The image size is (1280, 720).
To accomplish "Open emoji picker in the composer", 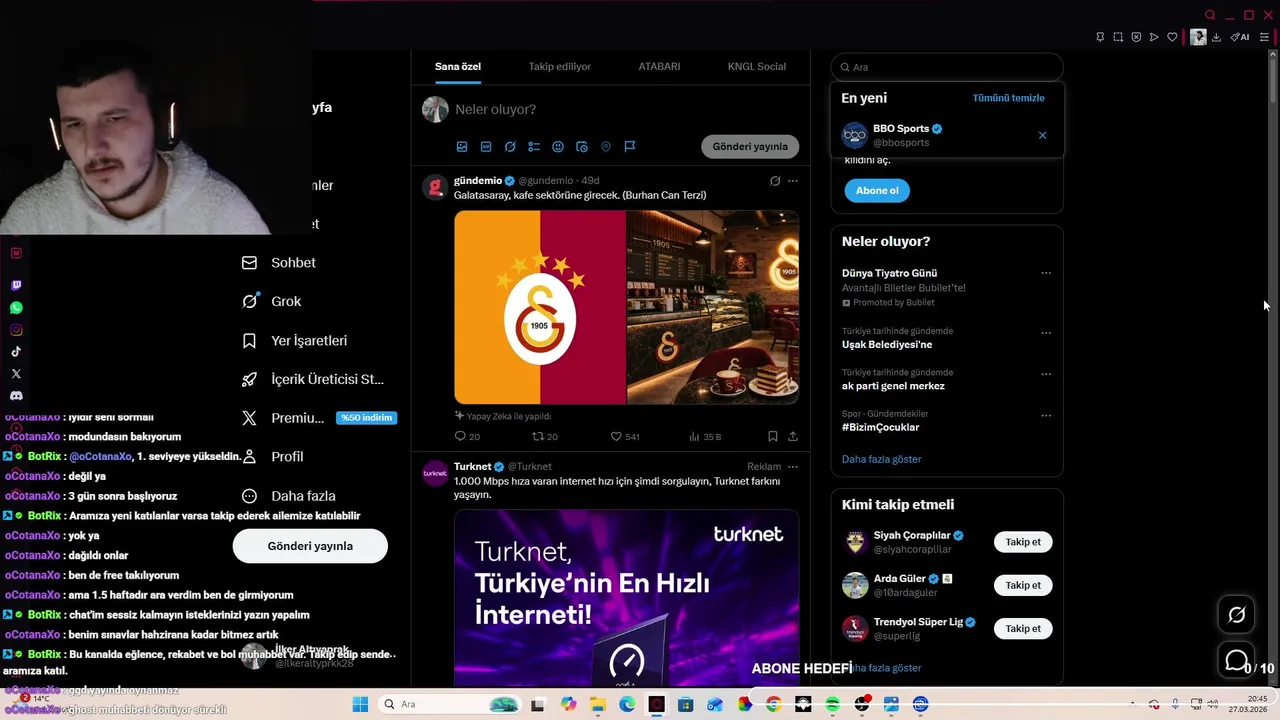I will tap(558, 146).
